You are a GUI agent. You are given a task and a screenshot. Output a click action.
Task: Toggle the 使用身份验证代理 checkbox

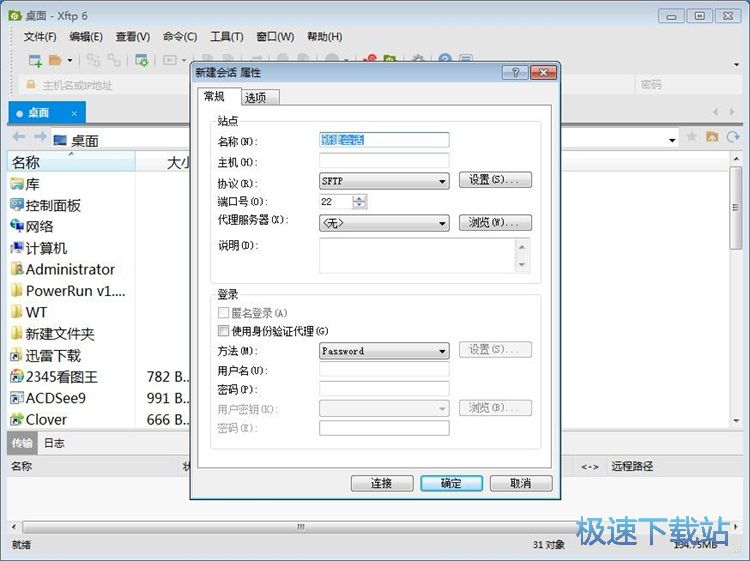coord(223,331)
